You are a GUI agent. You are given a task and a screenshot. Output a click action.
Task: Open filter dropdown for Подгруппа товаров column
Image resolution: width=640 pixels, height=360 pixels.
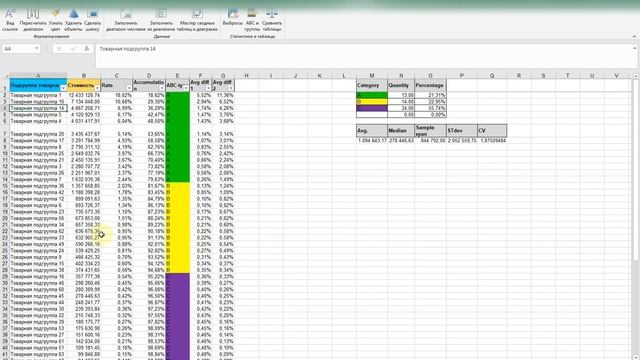pyautogui.click(x=63, y=88)
